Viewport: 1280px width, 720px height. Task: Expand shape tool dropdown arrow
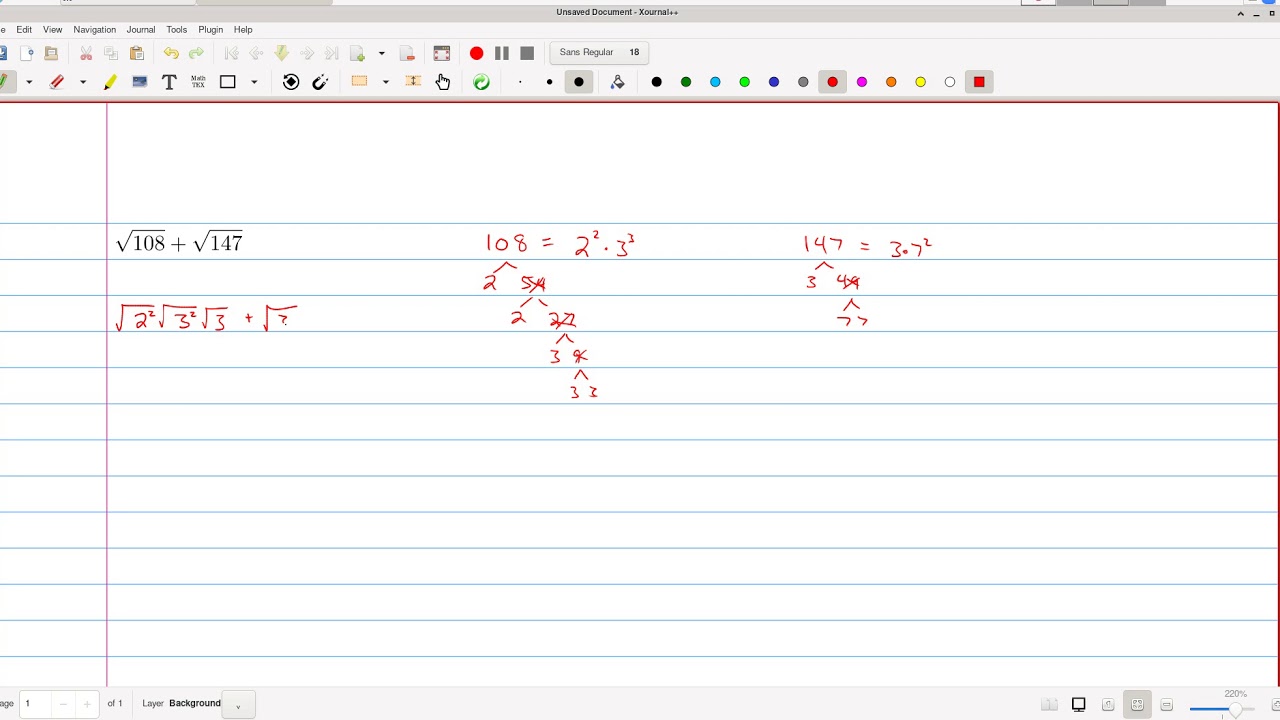254,82
